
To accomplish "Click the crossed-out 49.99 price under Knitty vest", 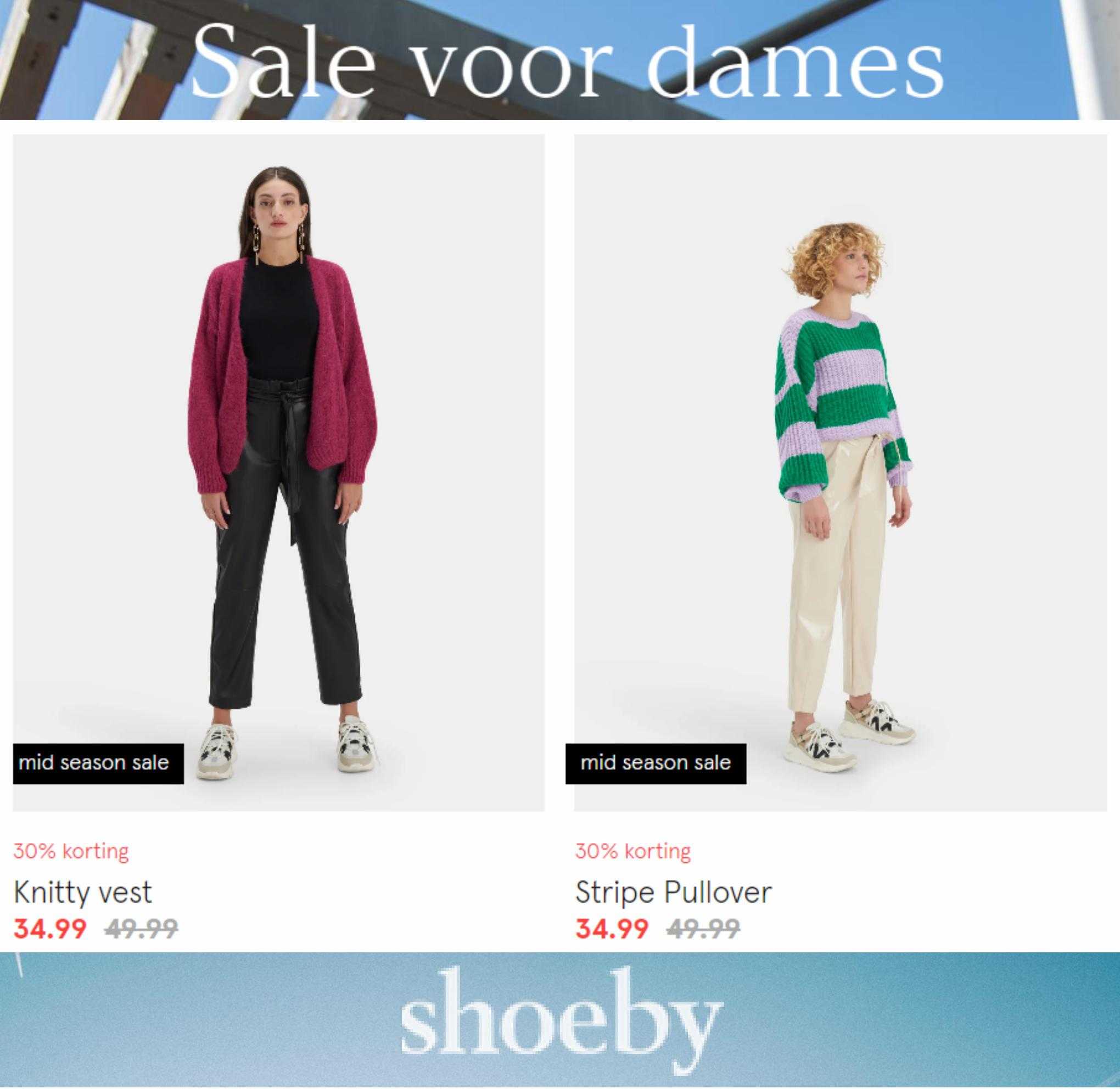I will (141, 928).
